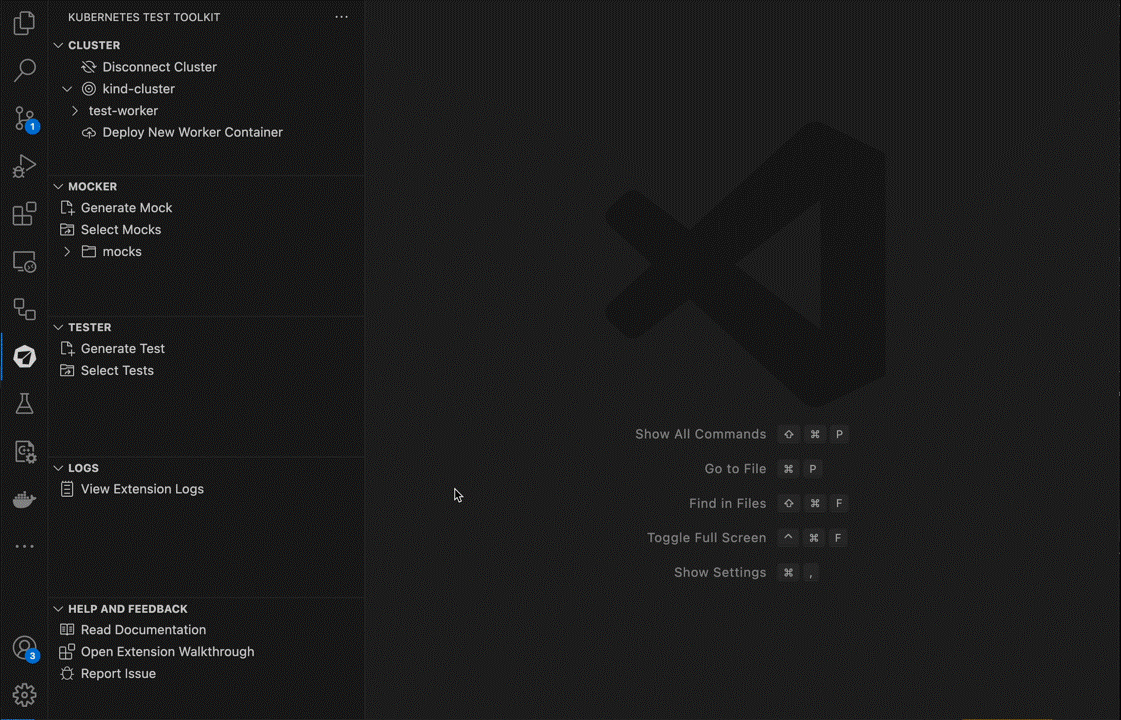
Task: Collapse the kind-cluster node
Action: (68, 89)
